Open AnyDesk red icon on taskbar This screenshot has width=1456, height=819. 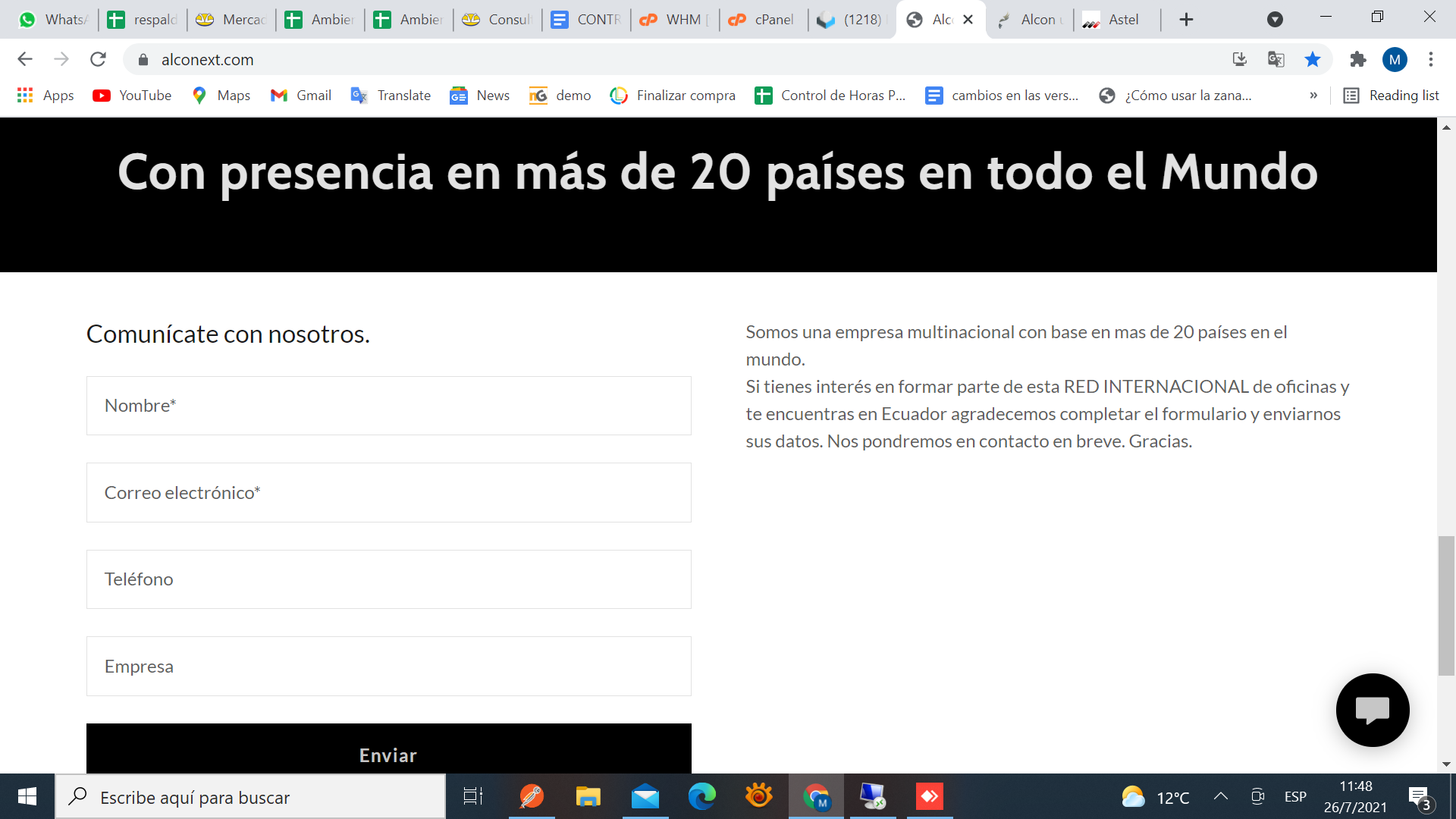click(x=930, y=796)
